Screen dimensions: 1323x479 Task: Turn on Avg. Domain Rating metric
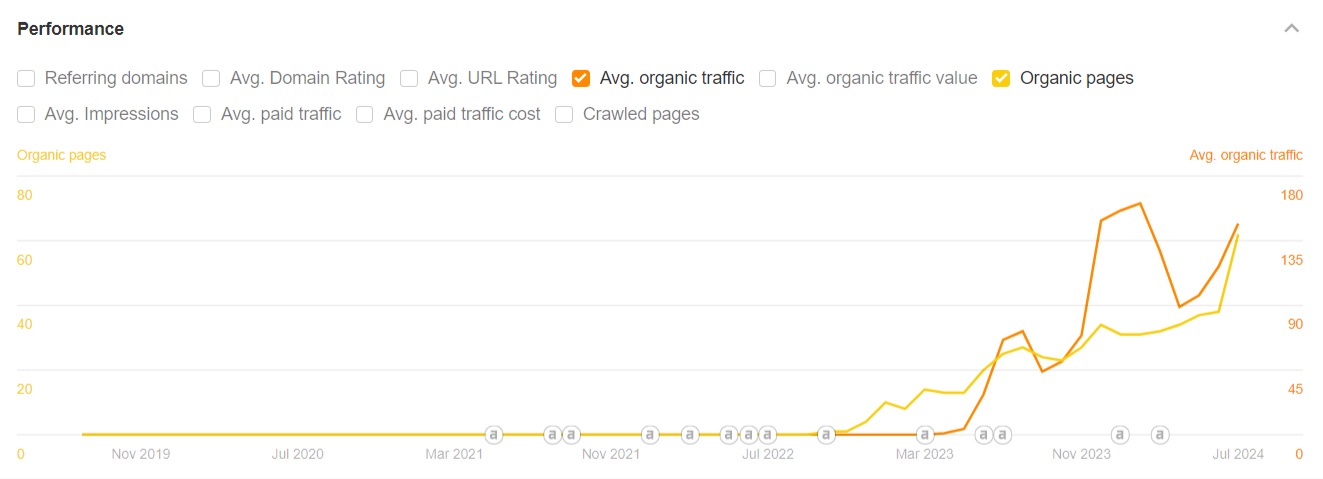211,78
